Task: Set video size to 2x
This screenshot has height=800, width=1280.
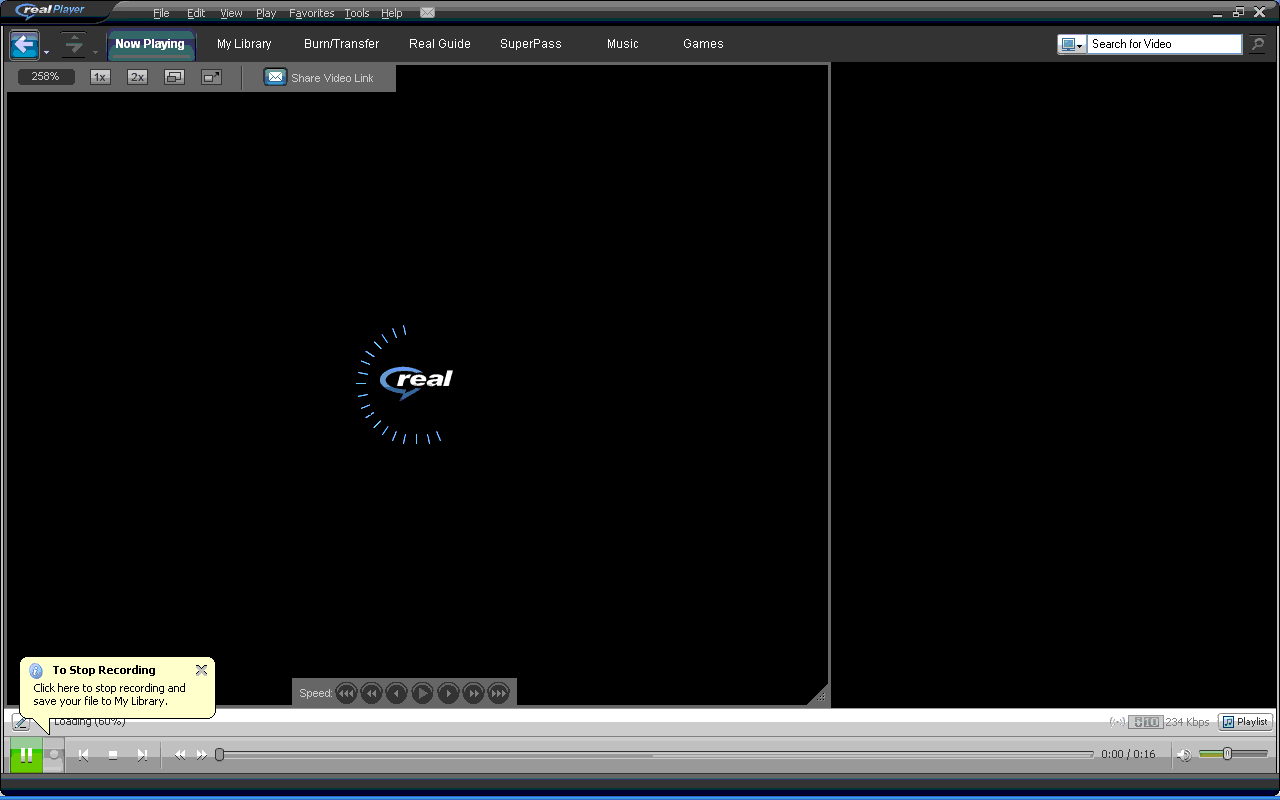Action: (137, 77)
